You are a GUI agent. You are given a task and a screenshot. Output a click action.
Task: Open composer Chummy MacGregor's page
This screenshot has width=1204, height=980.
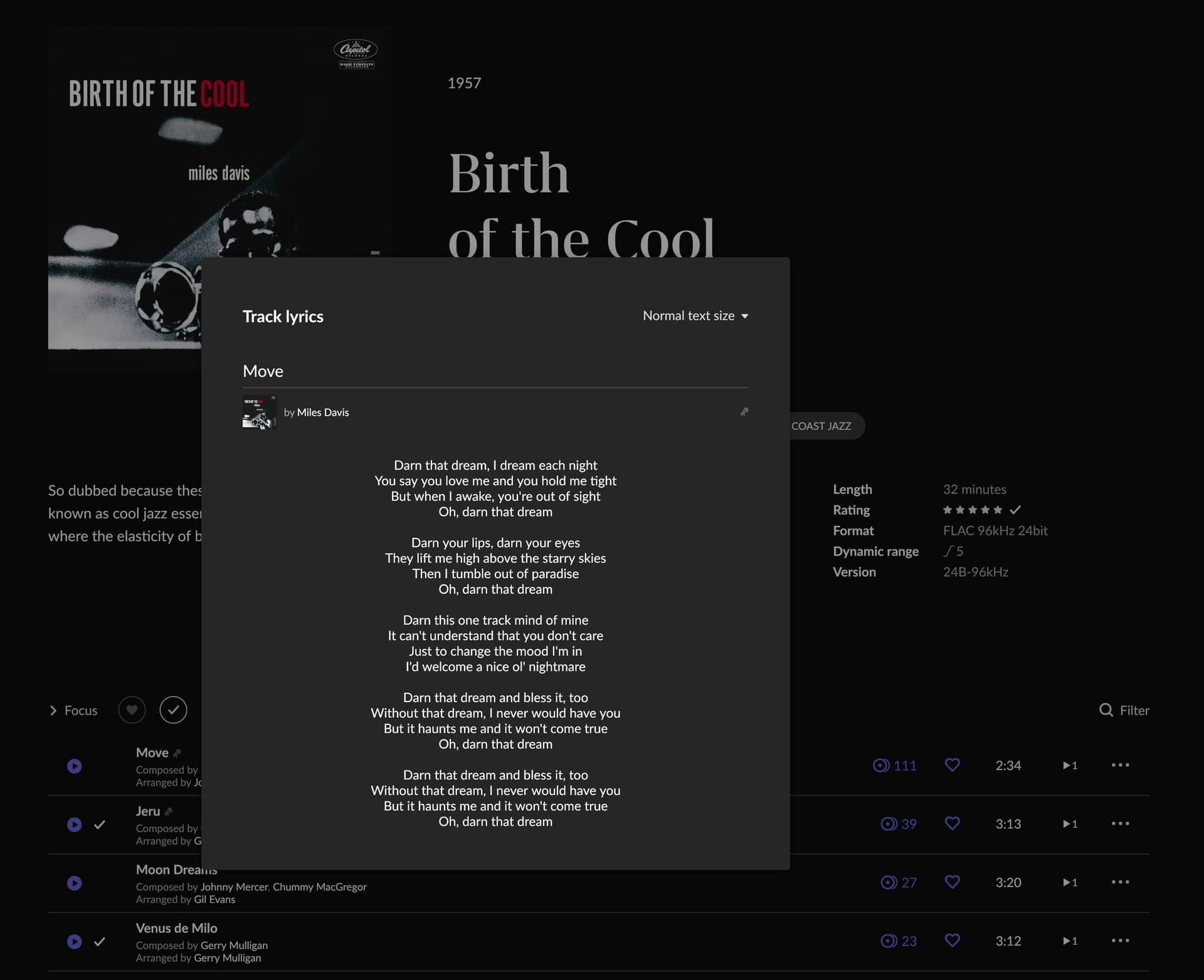(320, 887)
